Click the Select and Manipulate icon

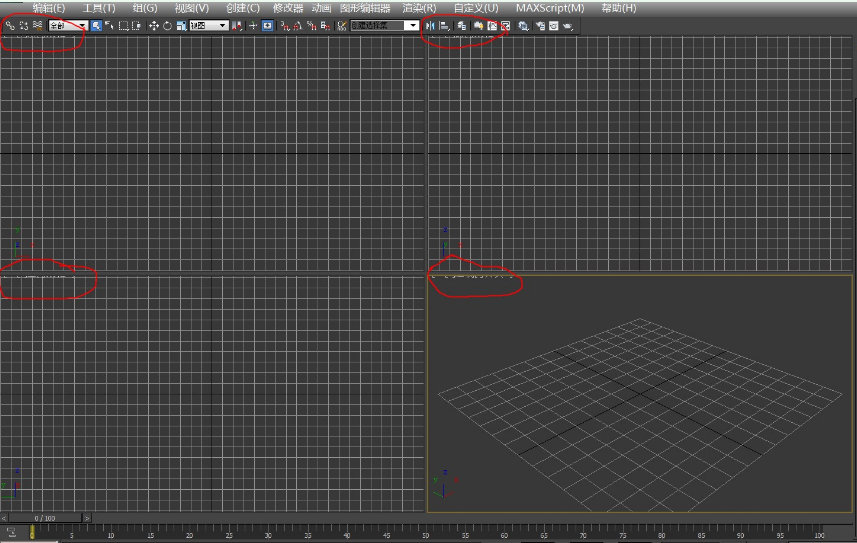pyautogui.click(x=253, y=26)
